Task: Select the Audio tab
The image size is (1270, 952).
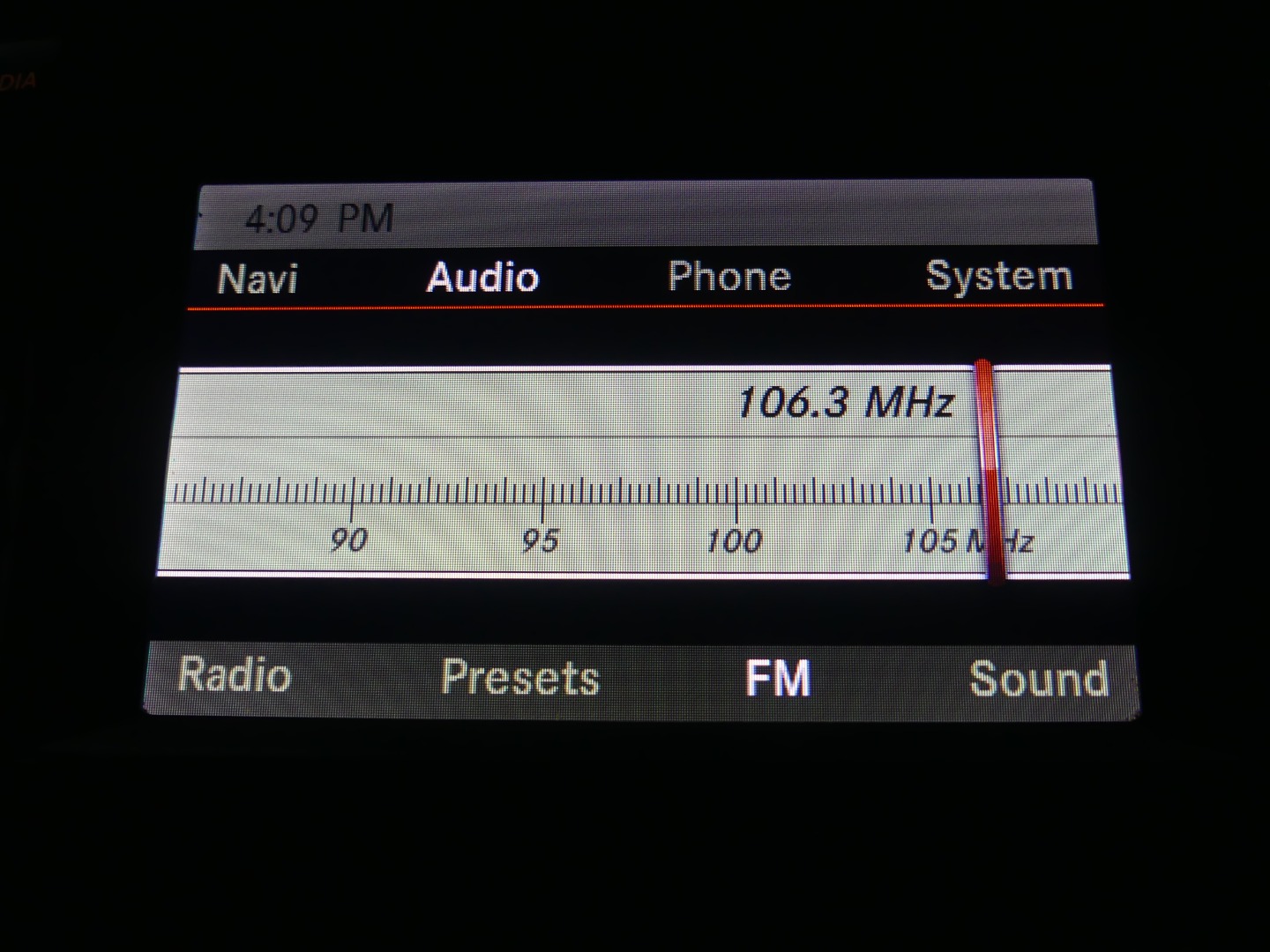Action: click(482, 277)
